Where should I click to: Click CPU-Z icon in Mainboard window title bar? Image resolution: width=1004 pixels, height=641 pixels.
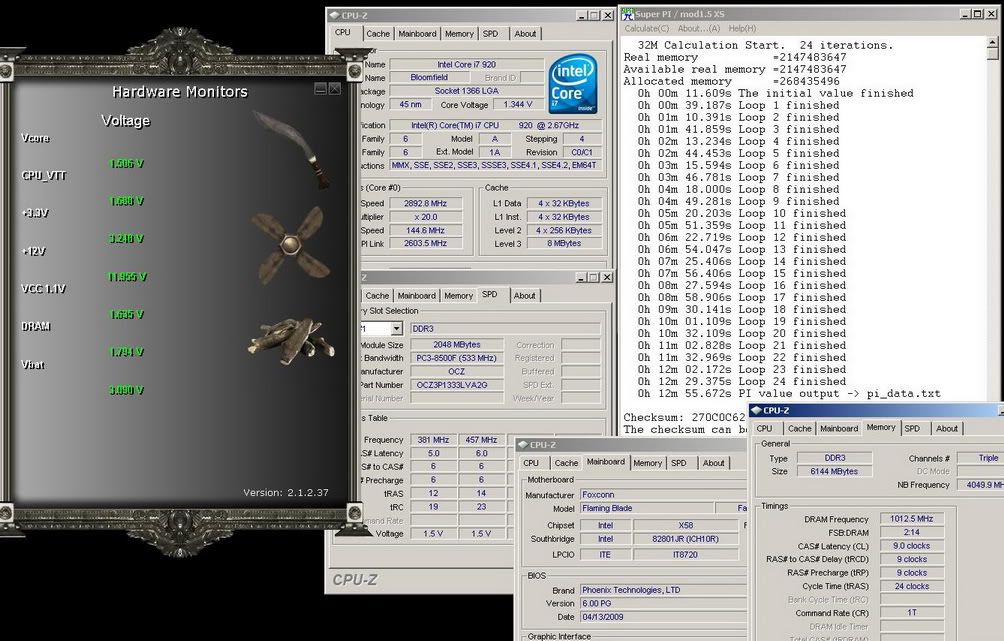click(522, 444)
